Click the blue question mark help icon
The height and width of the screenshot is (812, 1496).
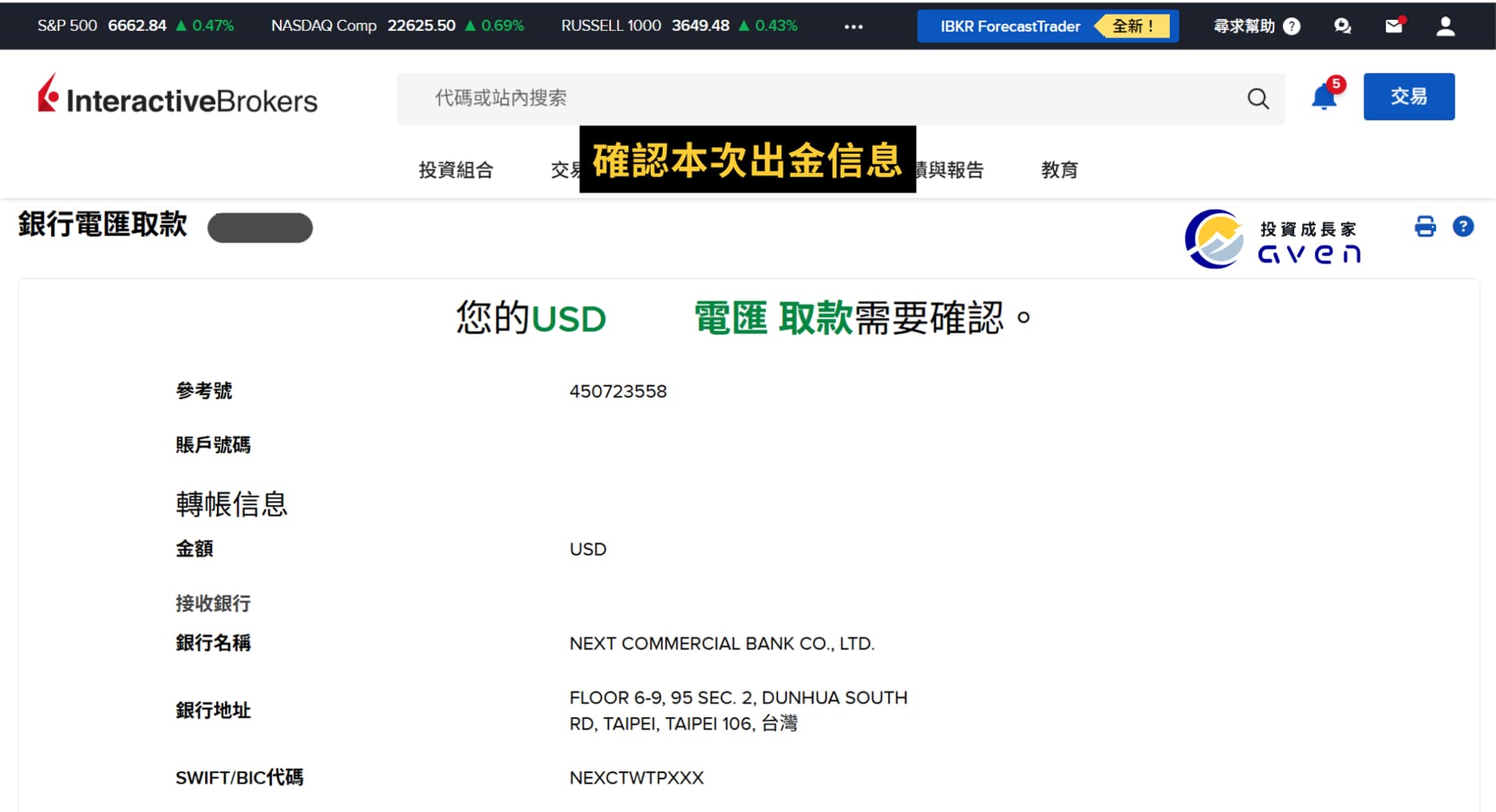[x=1462, y=227]
